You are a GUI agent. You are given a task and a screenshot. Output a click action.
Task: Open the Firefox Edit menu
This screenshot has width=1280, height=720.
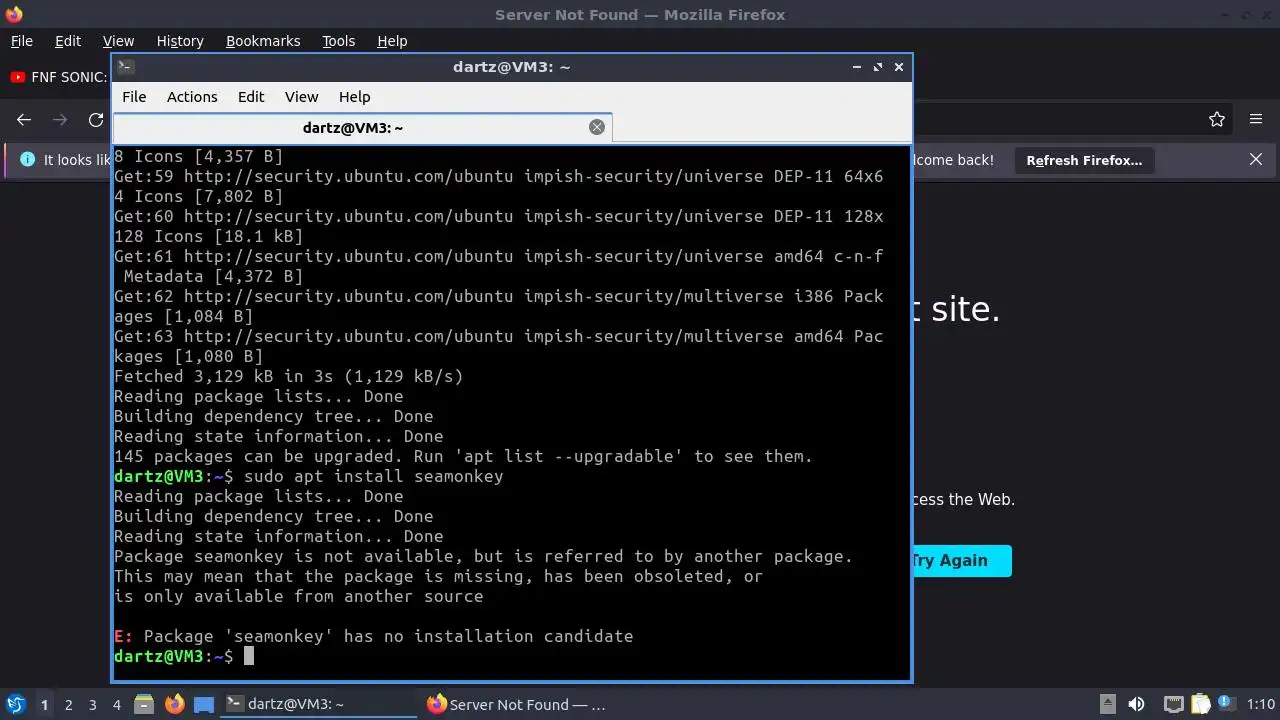(x=68, y=41)
